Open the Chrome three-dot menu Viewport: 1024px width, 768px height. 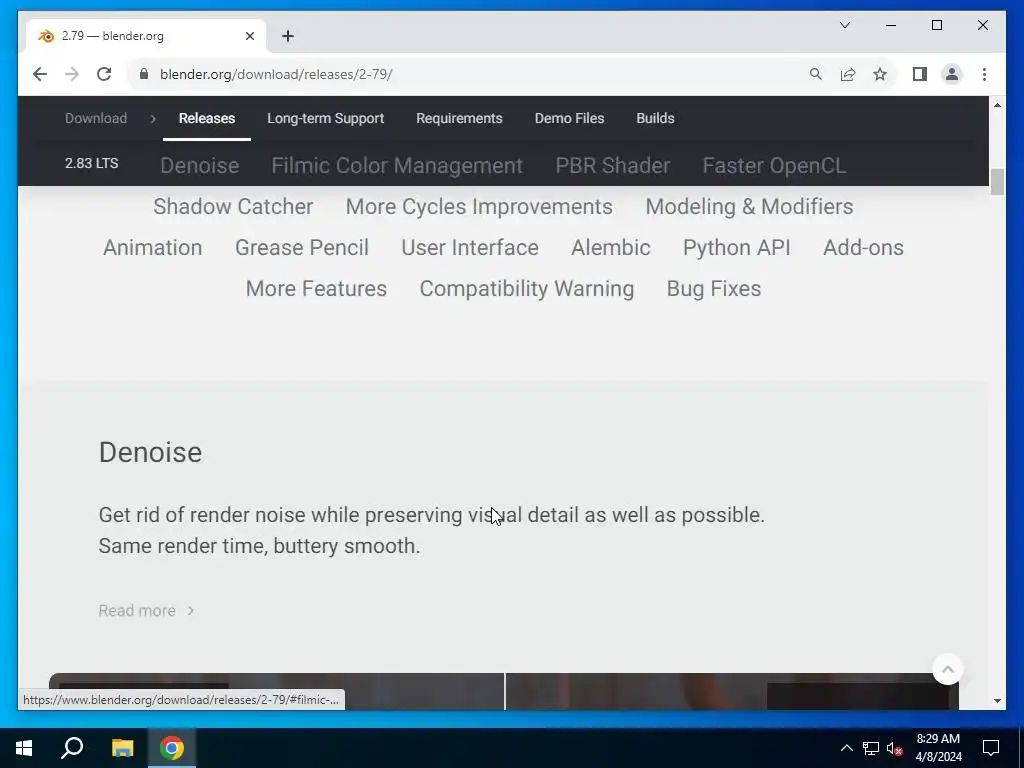point(984,74)
